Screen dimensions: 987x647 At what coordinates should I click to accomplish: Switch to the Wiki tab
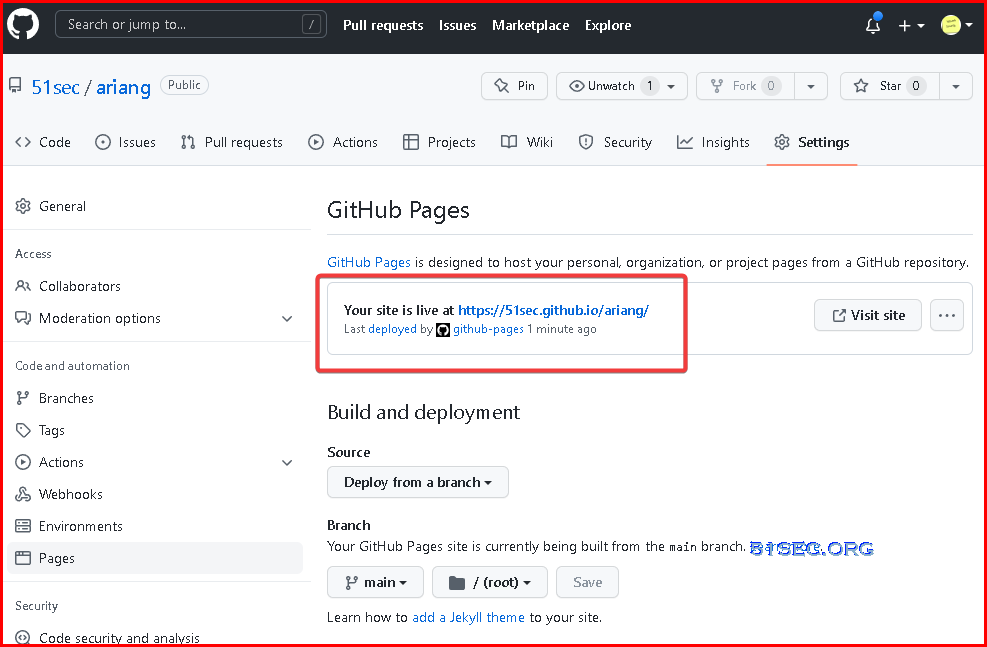(x=527, y=142)
